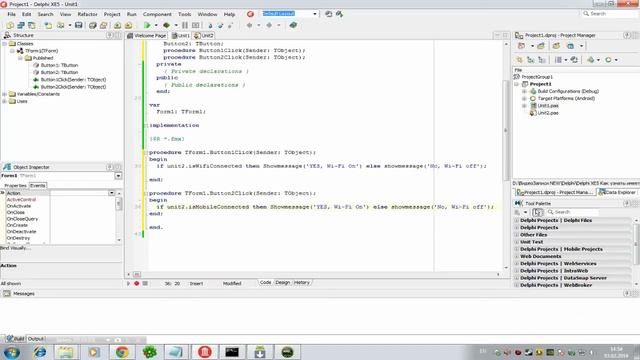Click the first icon in the main toolbar
This screenshot has height=360, width=640.
[x=10, y=25]
